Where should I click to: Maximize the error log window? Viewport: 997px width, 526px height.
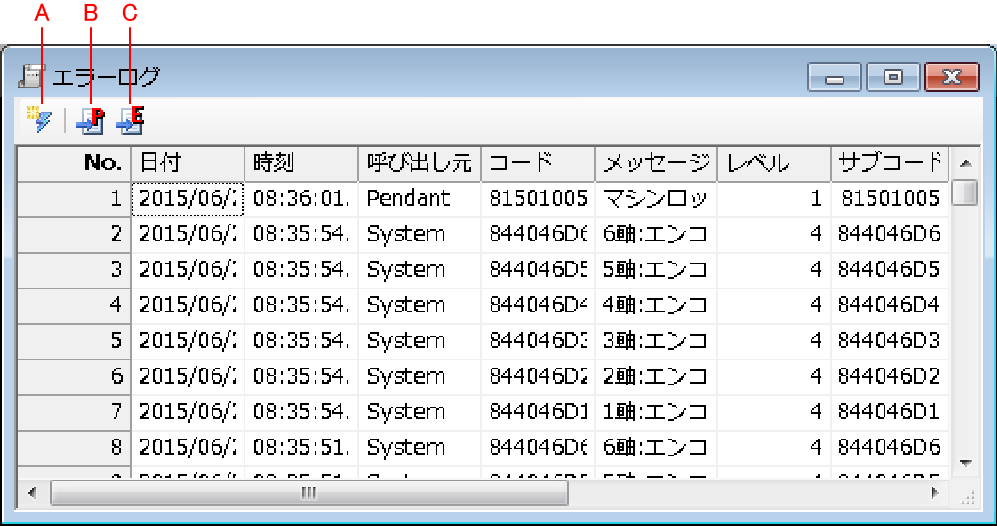pos(892,77)
